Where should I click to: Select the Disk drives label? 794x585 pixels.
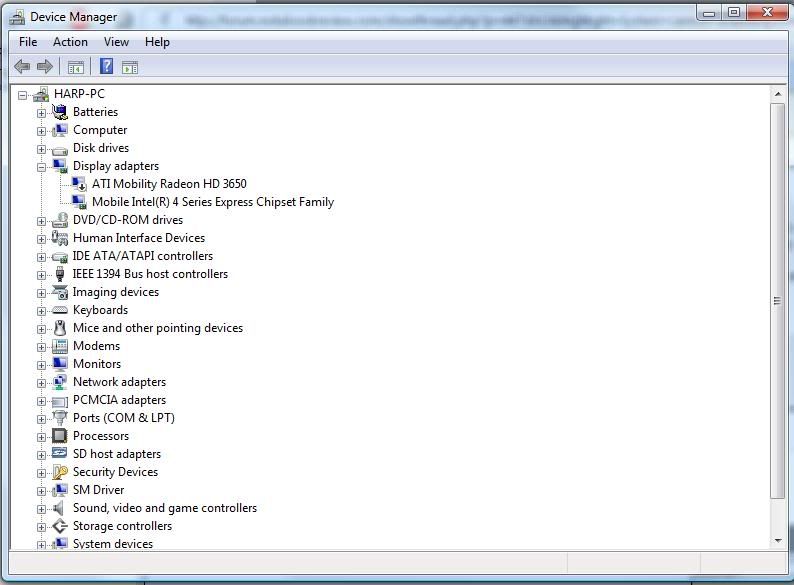coord(101,148)
